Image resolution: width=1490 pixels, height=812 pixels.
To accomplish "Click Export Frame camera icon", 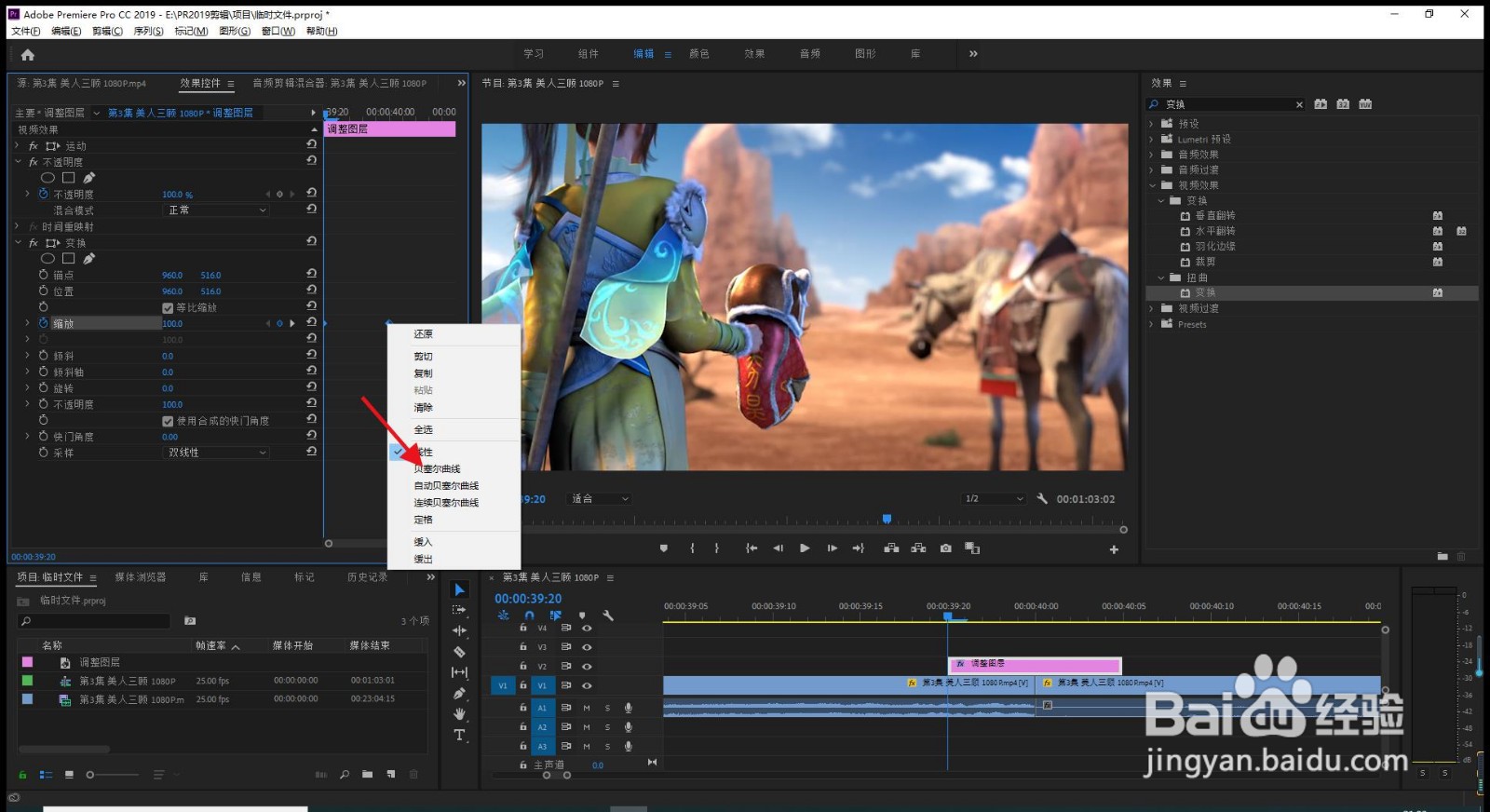I will tap(946, 548).
